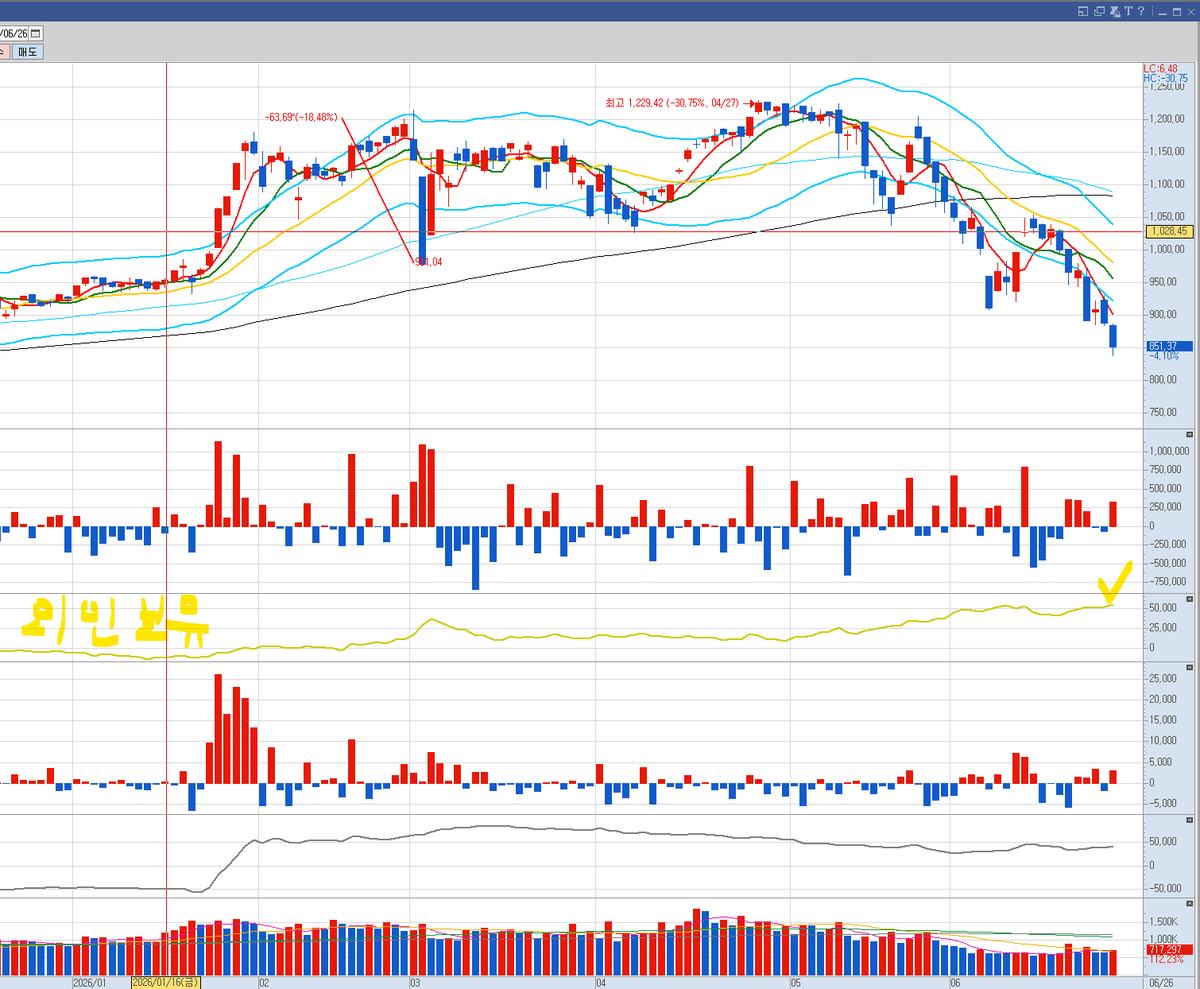
Task: Close the gray line indicator panel
Action: (1188, 819)
